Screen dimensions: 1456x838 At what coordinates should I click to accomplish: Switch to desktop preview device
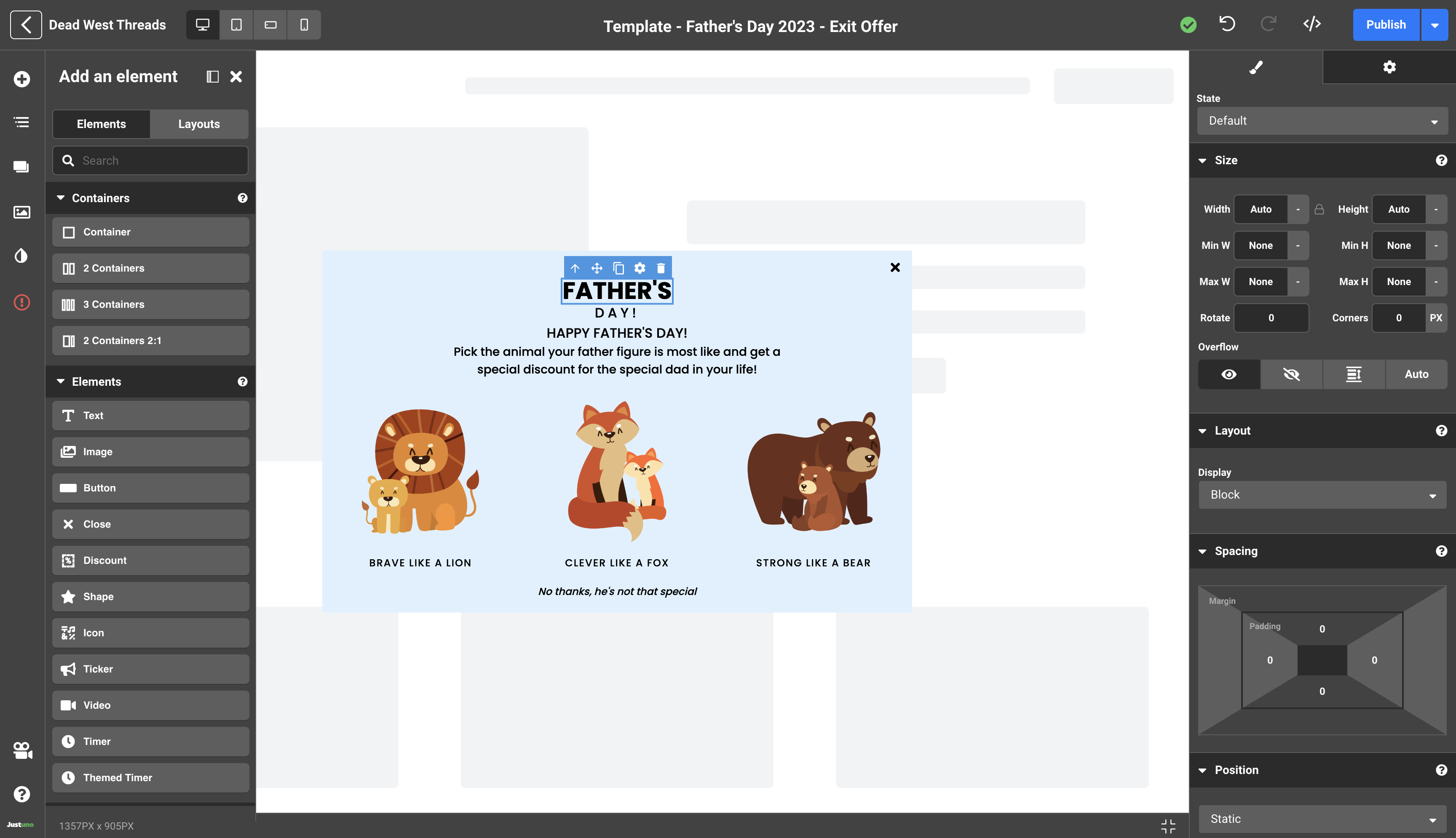tap(203, 25)
